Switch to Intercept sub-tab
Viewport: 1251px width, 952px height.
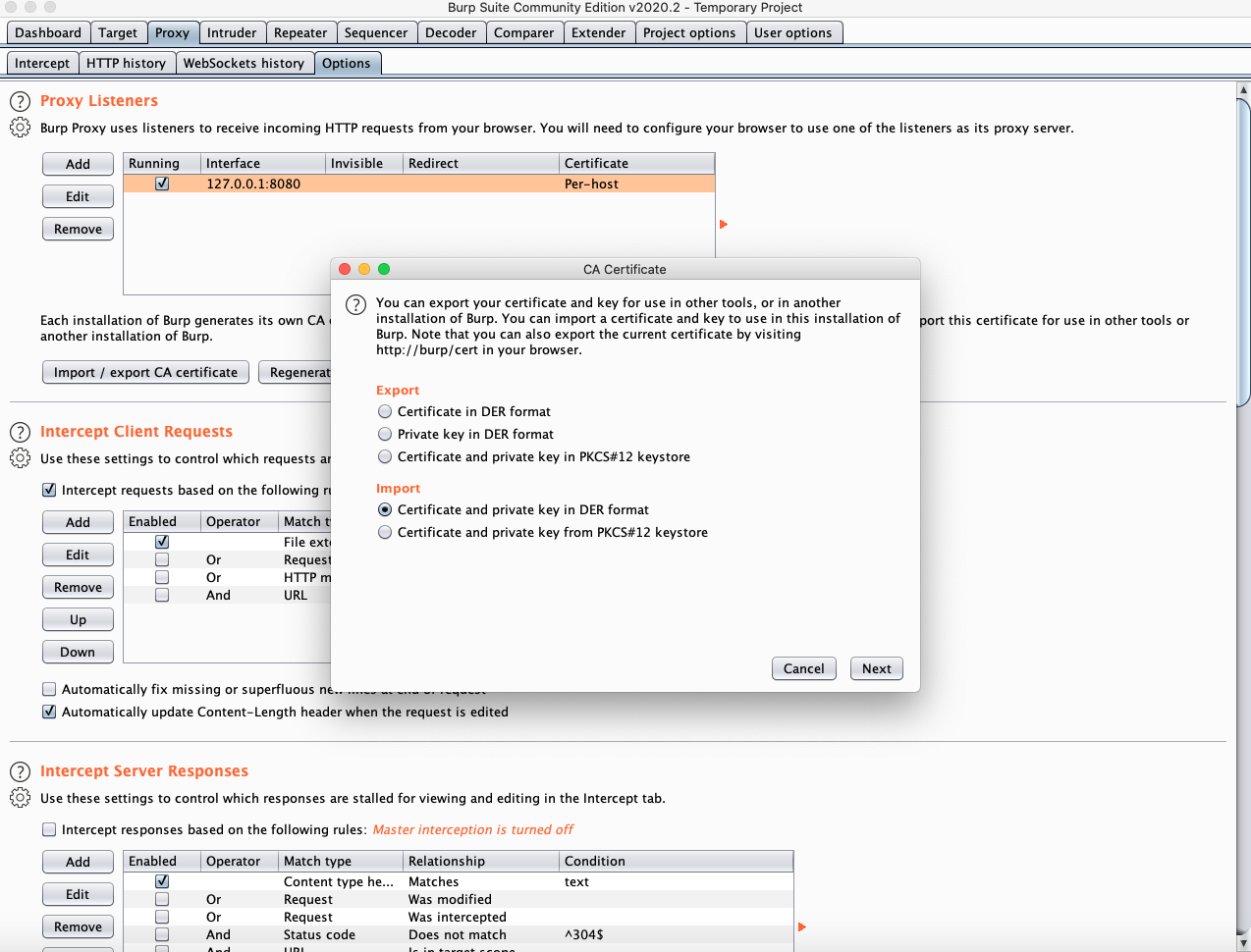point(42,63)
